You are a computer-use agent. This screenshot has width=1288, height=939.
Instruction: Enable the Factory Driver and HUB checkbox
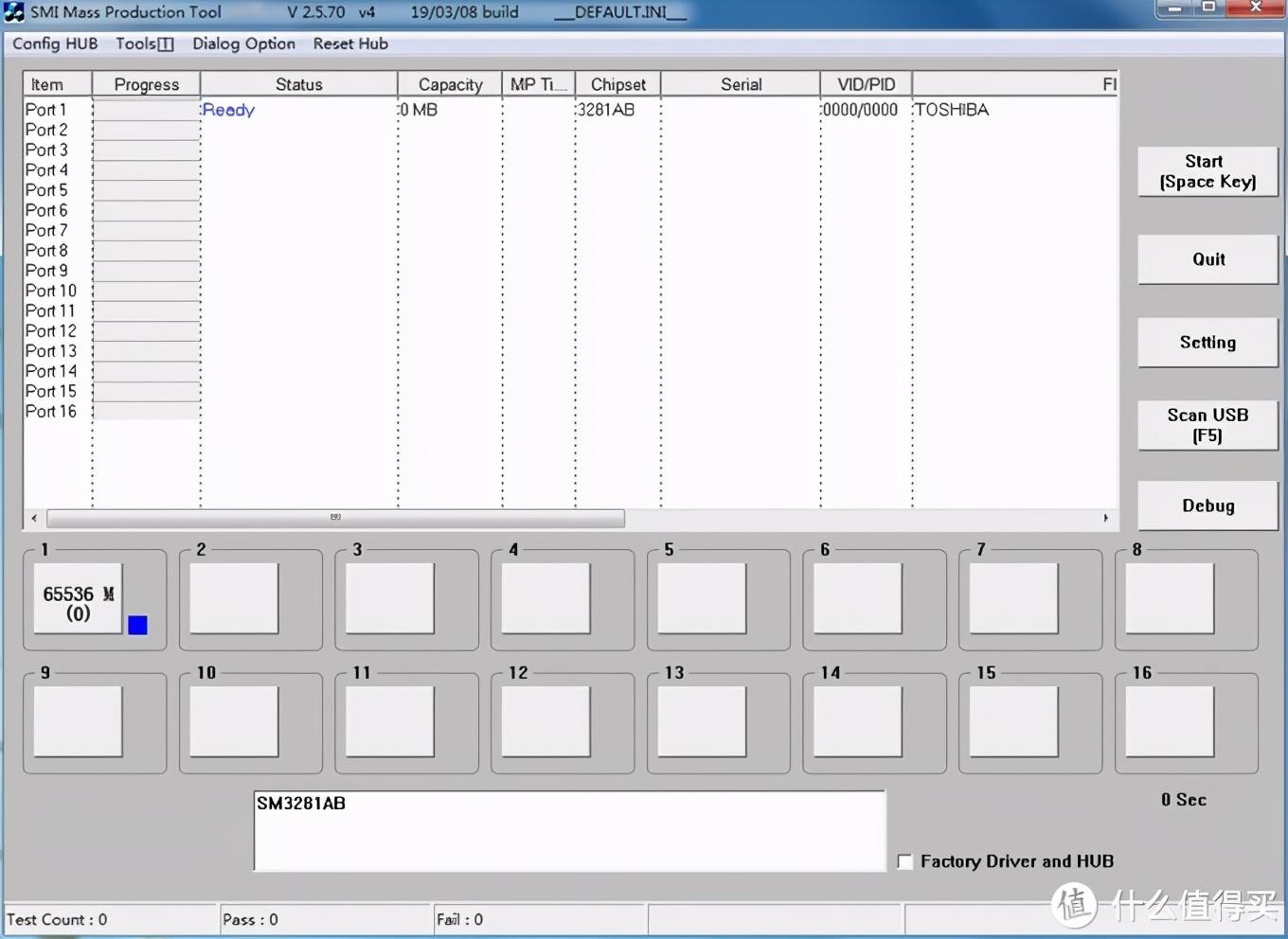coord(905,861)
